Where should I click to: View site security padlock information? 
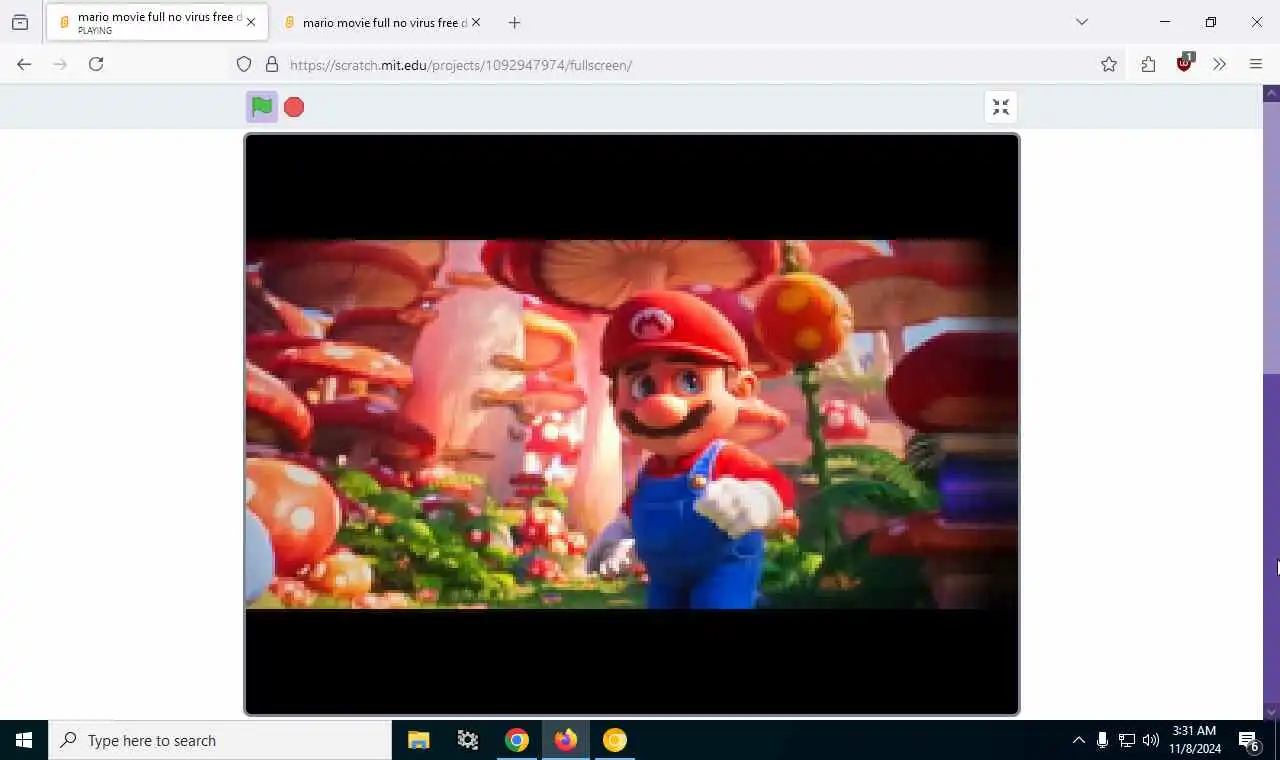[271, 64]
